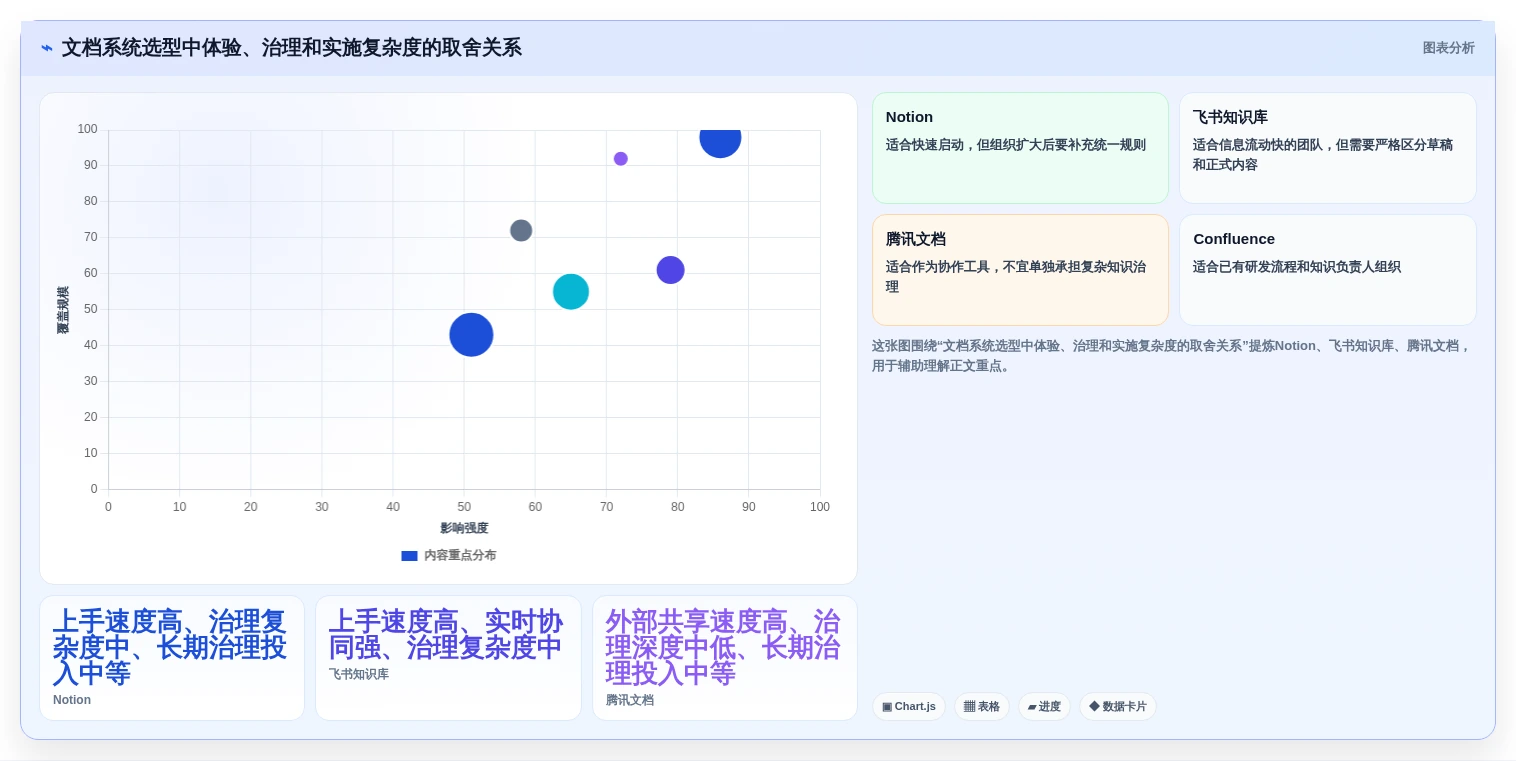Click the page title 文档系统选型中体验
The image size is (1516, 761).
pos(291,48)
